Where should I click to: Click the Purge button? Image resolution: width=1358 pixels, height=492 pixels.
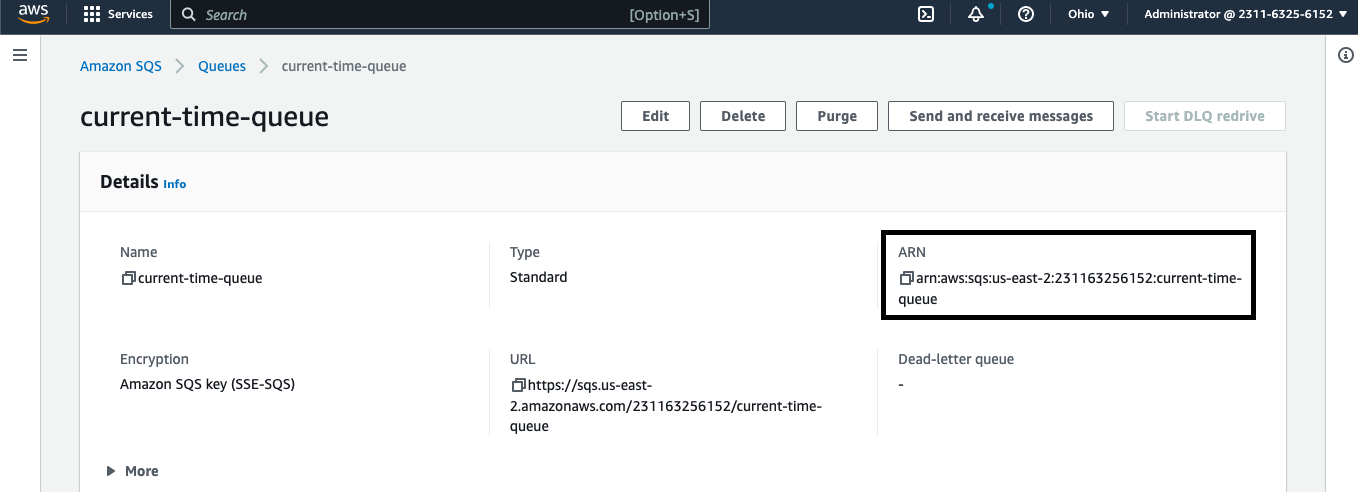837,116
